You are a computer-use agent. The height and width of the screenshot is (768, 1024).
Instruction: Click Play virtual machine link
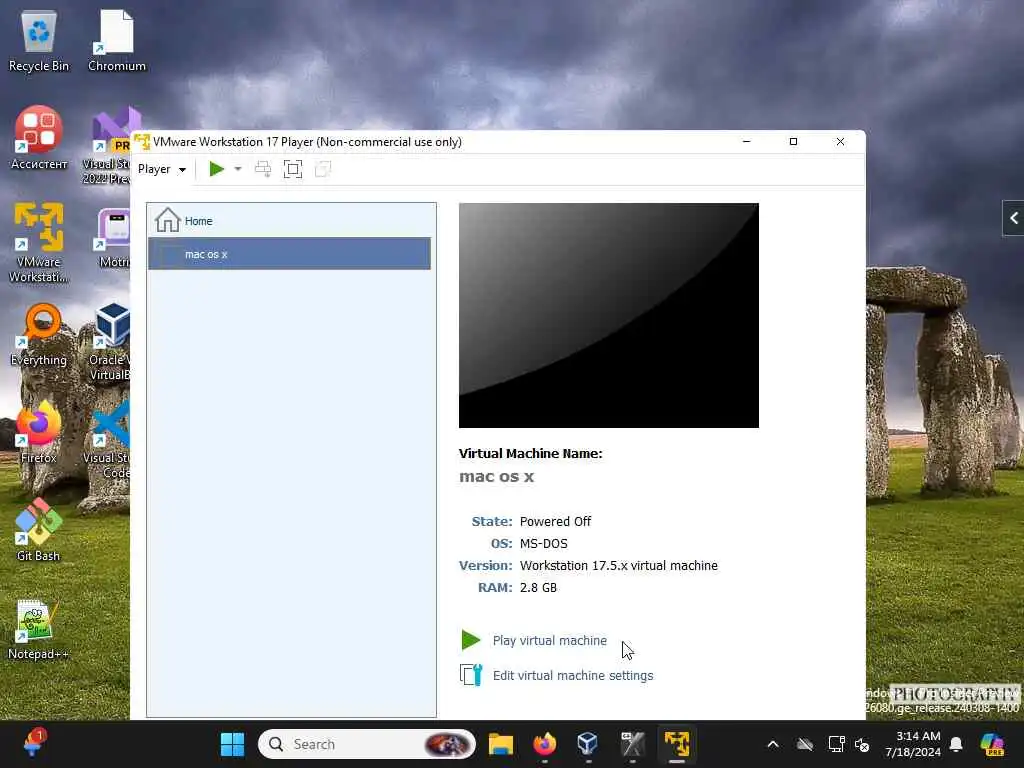[549, 641]
